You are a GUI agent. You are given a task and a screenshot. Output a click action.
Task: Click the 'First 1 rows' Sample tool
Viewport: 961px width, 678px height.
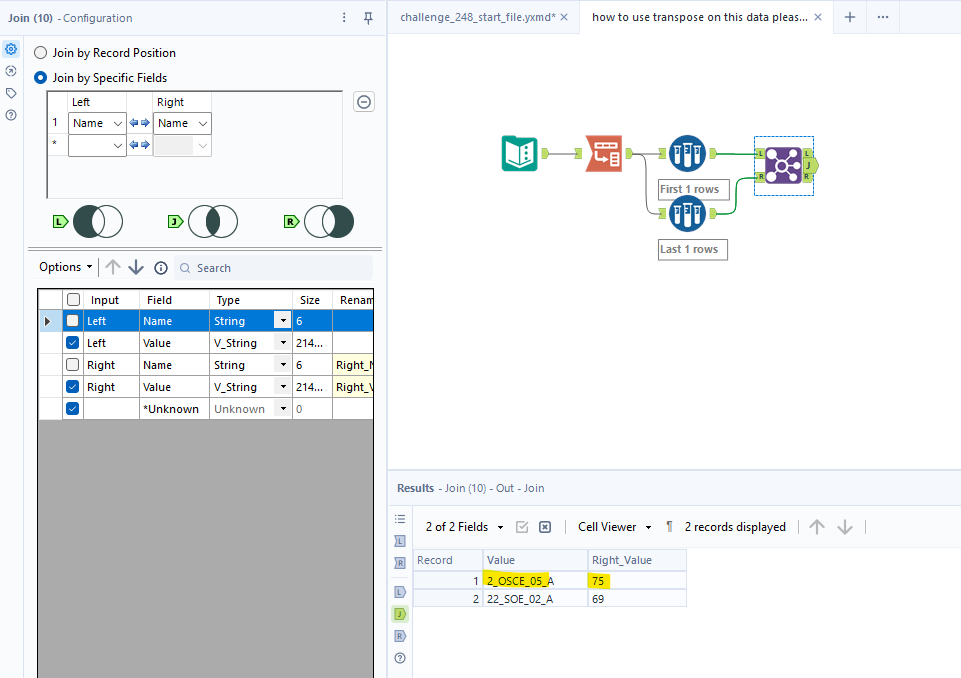pos(687,153)
